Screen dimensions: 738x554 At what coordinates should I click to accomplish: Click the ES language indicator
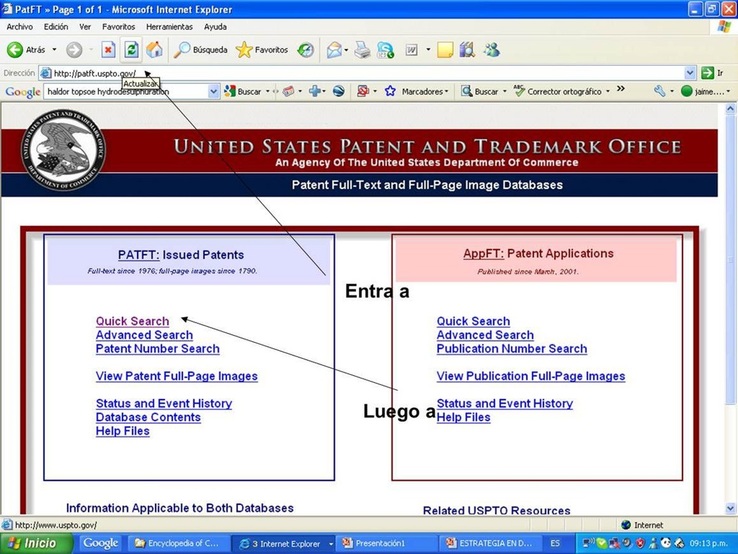point(555,544)
